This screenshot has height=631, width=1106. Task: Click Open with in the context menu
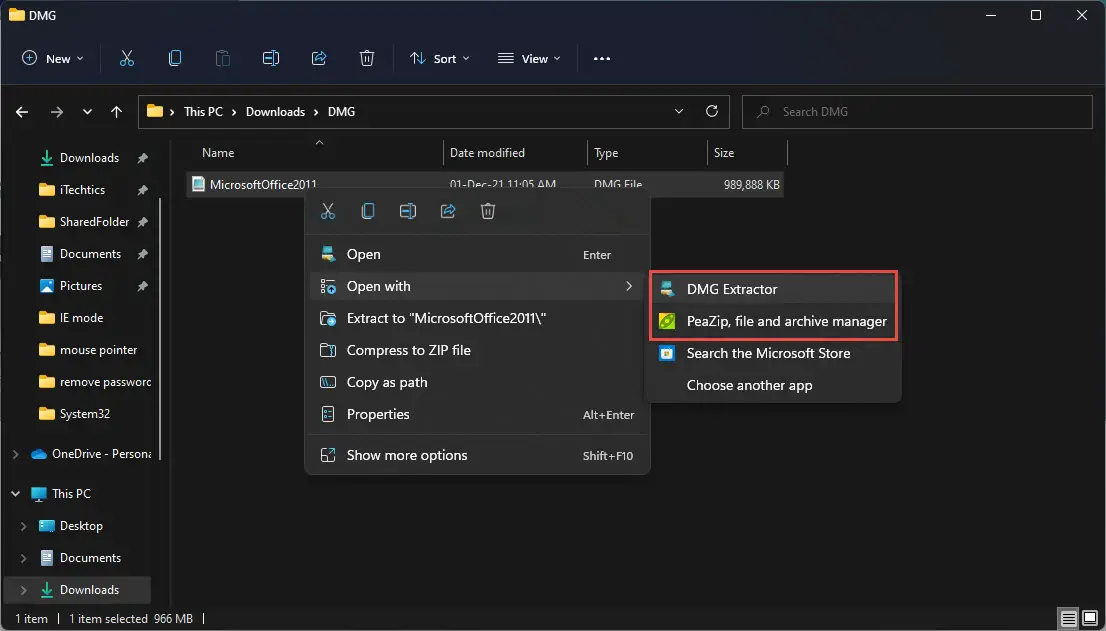[x=477, y=286]
